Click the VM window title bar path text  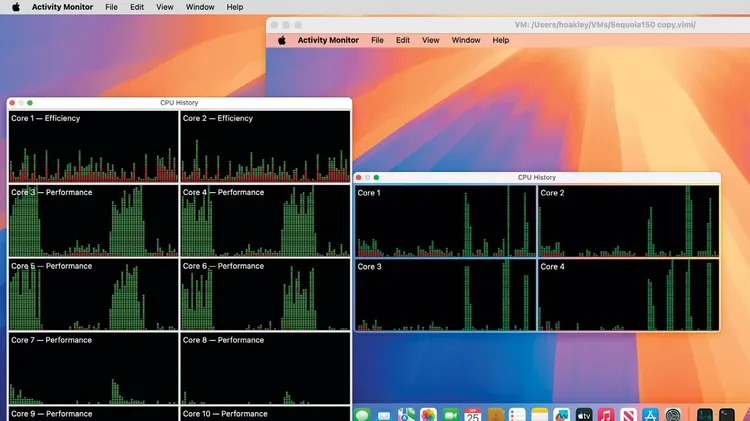tap(605, 25)
